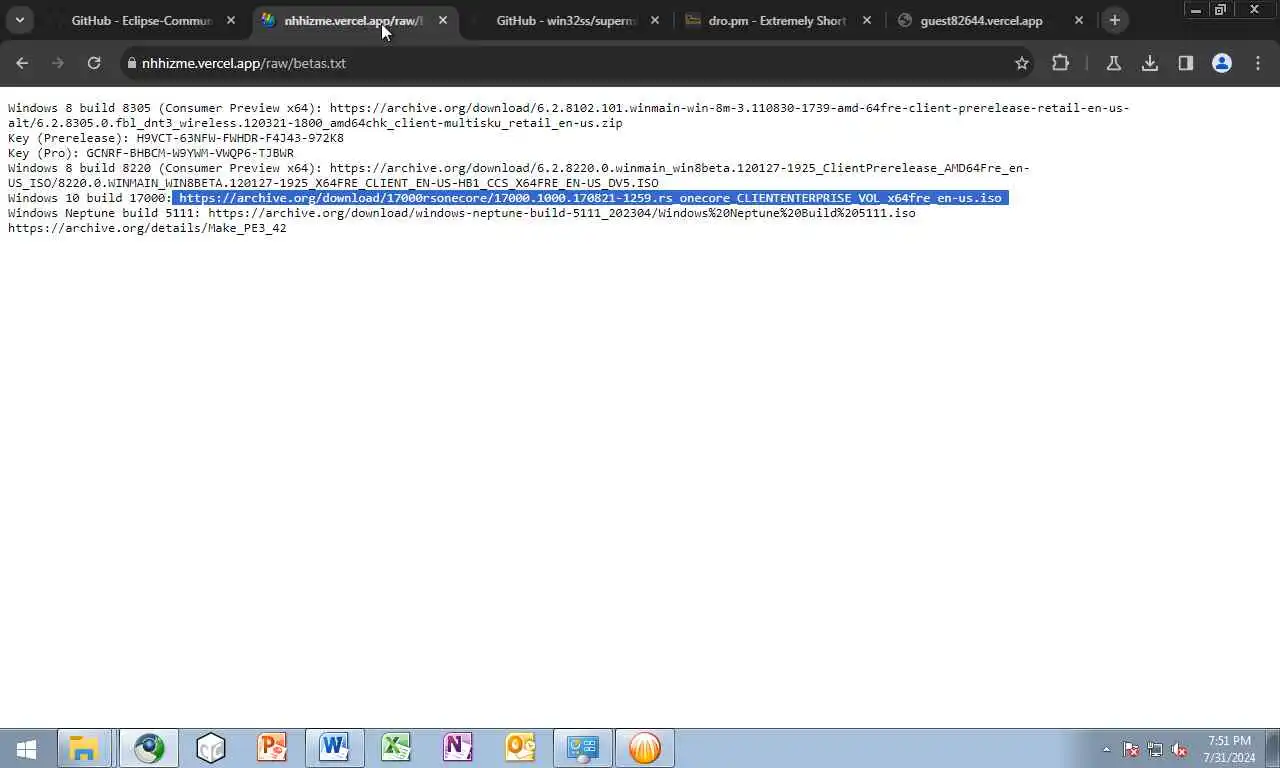Launch Excel from taskbar
The image size is (1280, 768).
tap(396, 748)
